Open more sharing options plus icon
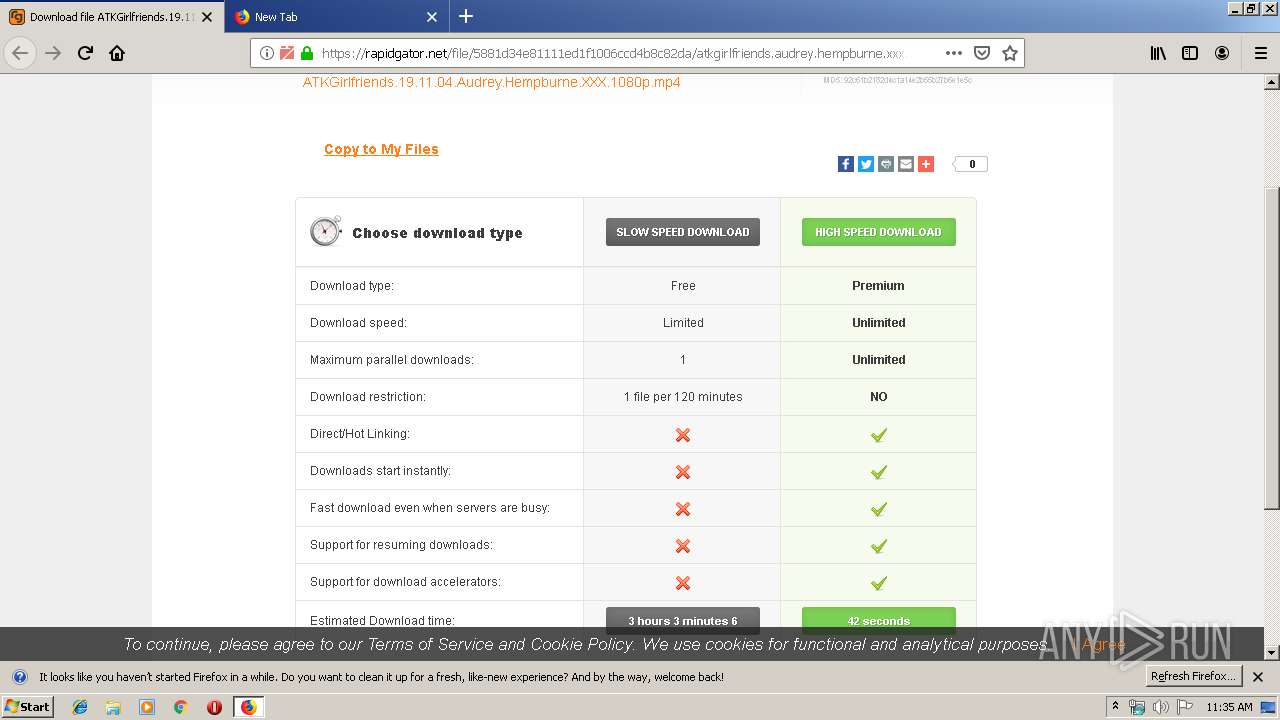Image resolution: width=1280 pixels, height=720 pixels. [x=926, y=164]
